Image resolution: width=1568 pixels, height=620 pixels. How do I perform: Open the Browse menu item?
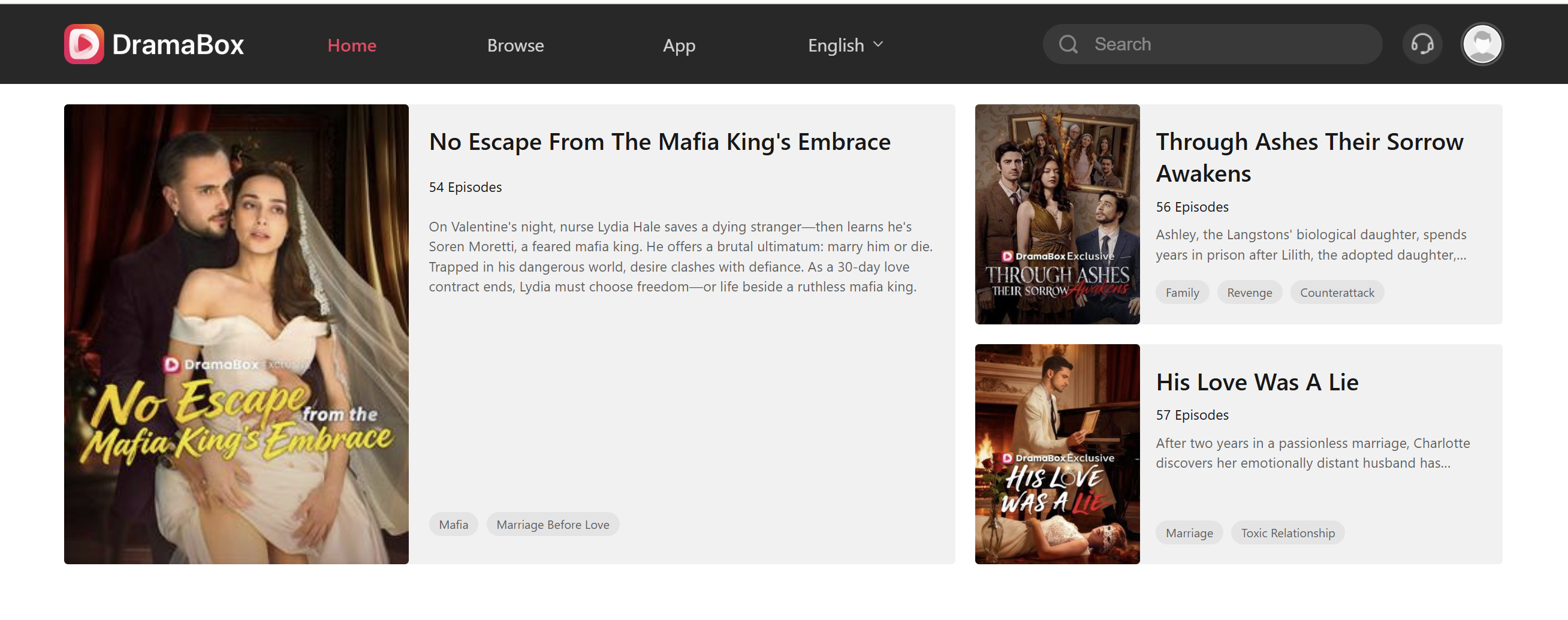[x=515, y=45]
